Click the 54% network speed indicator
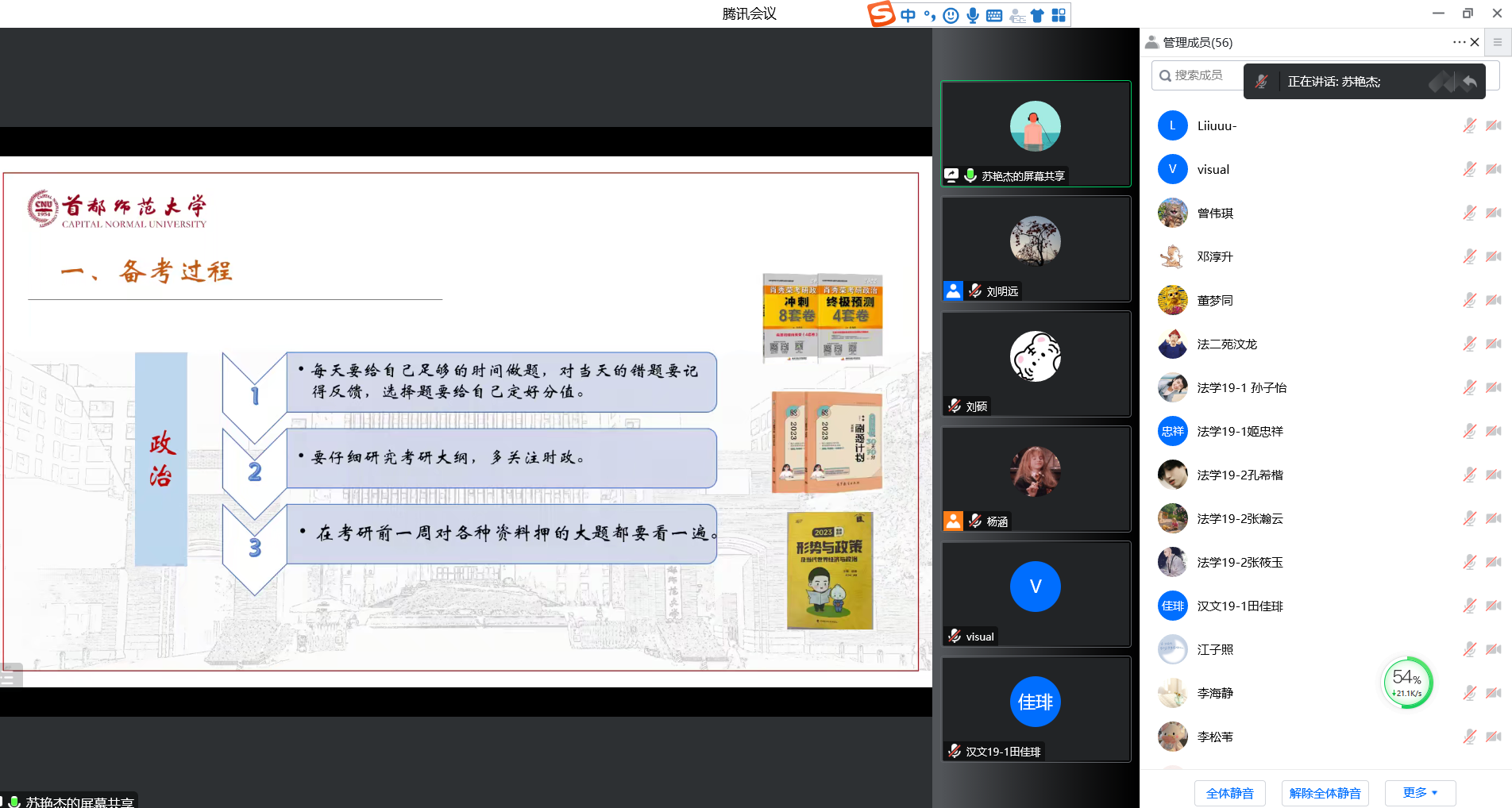 1407,682
